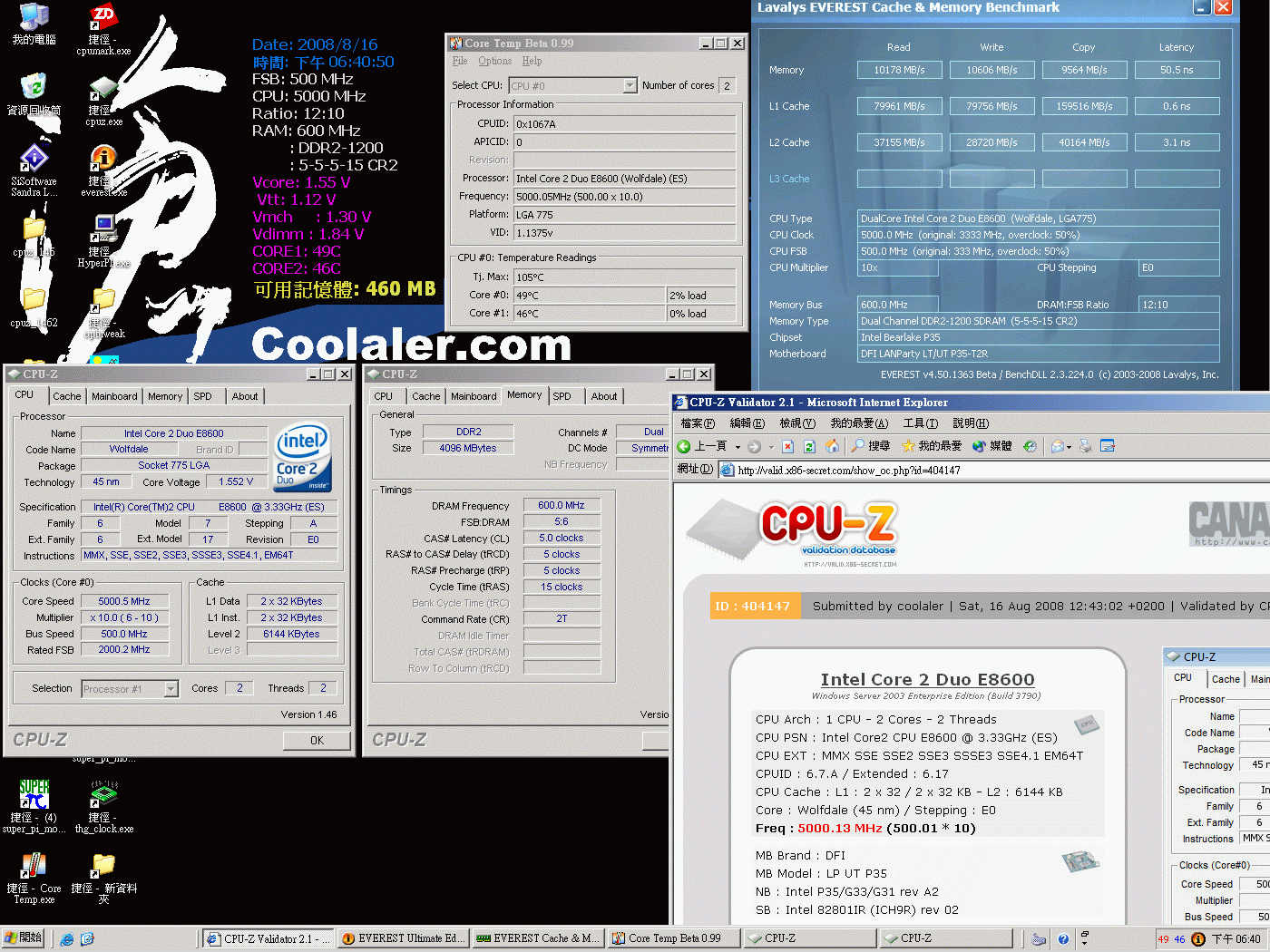Click the IE address bar URL field

[x=993, y=470]
